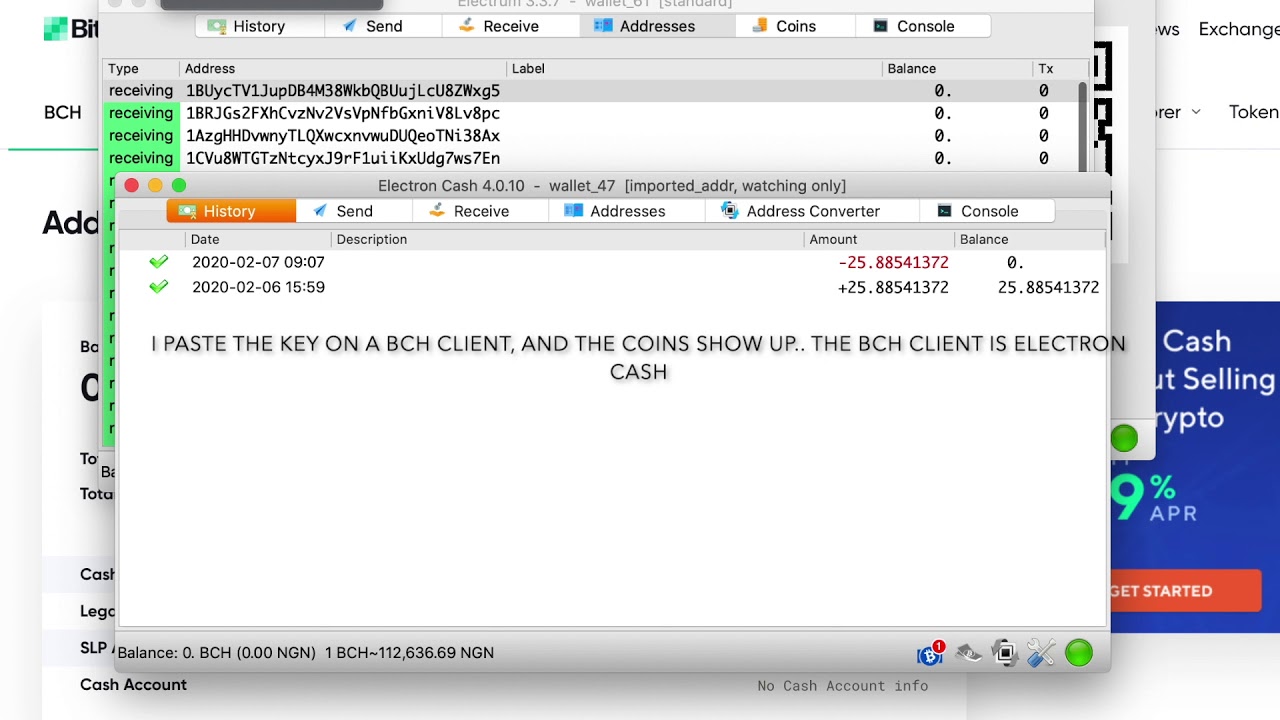
Task: Click the paper-plane icon on Electron Cash Send tab
Action: click(320, 211)
